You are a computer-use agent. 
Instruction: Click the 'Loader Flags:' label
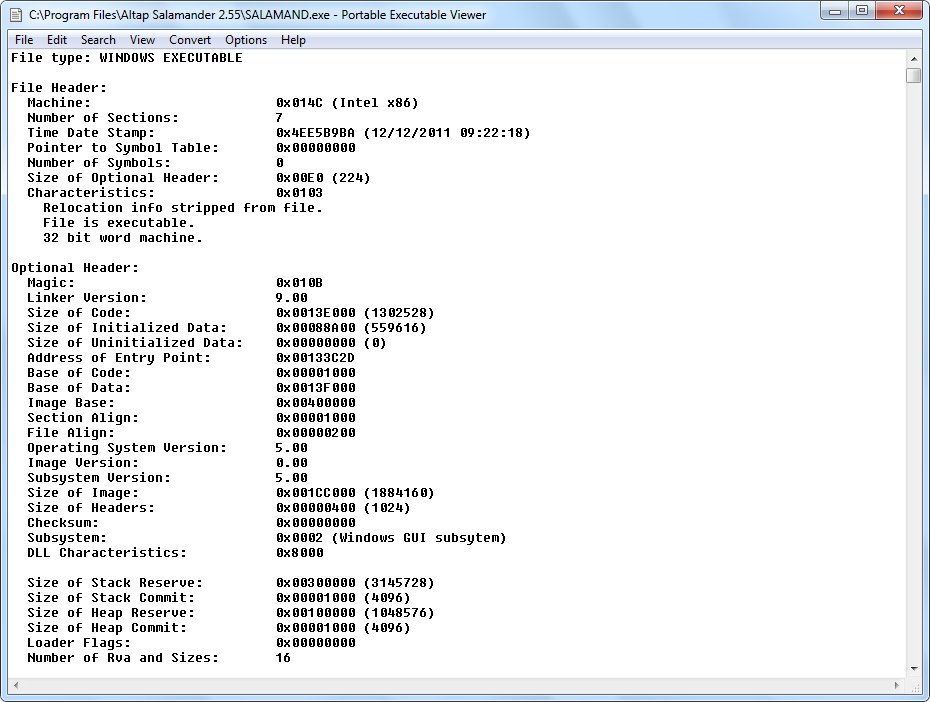point(79,643)
